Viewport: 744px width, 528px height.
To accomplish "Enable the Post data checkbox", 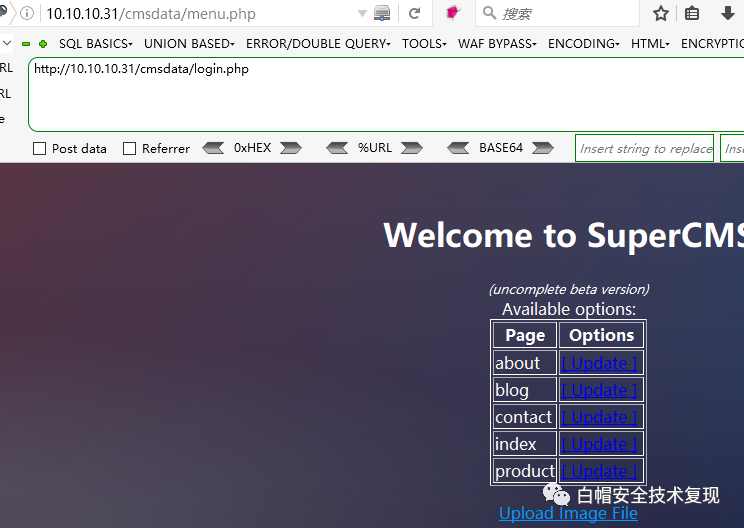I will pyautogui.click(x=39, y=149).
